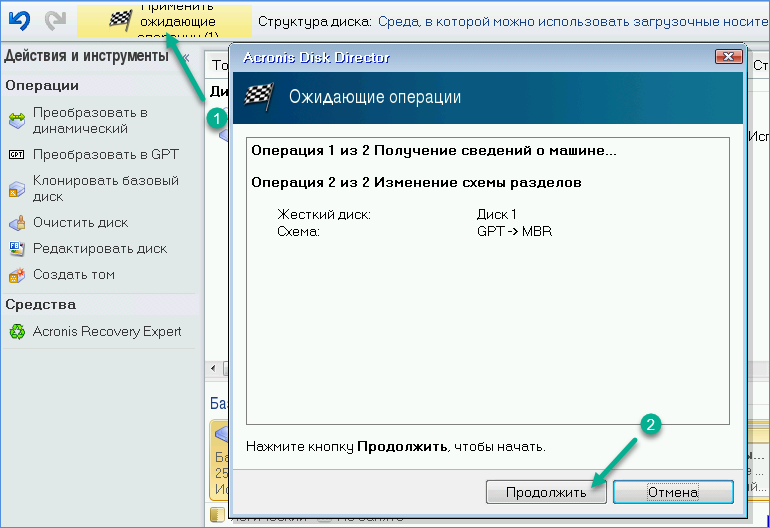Close the Acronis Disk Director dialog
Screen dimensions: 770x528
[x=727, y=58]
